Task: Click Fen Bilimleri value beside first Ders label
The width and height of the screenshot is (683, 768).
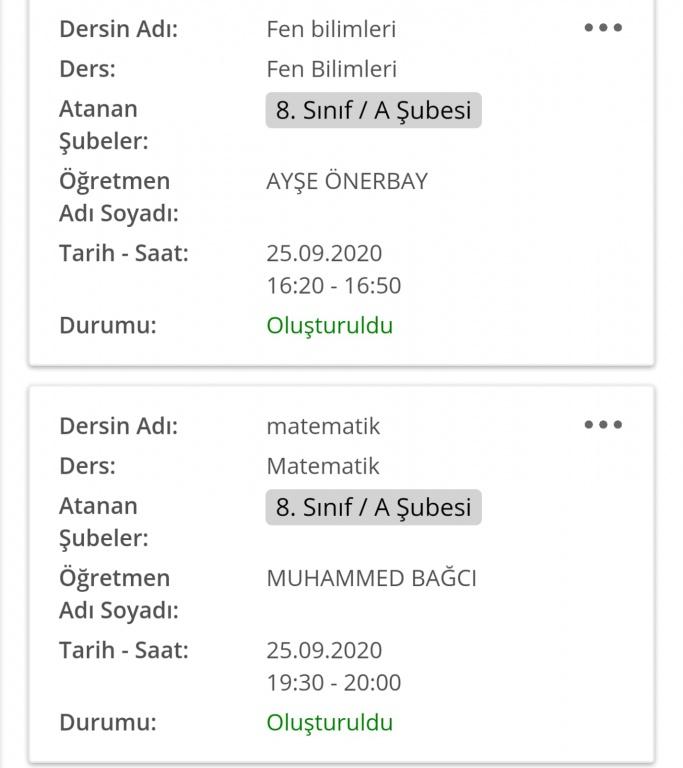Action: click(x=331, y=69)
